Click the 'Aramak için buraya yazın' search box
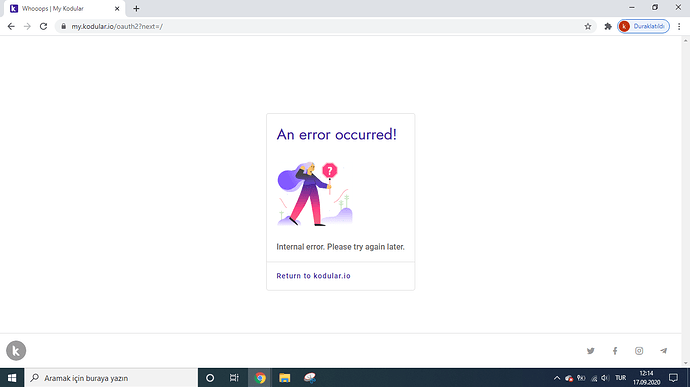 pos(111,378)
